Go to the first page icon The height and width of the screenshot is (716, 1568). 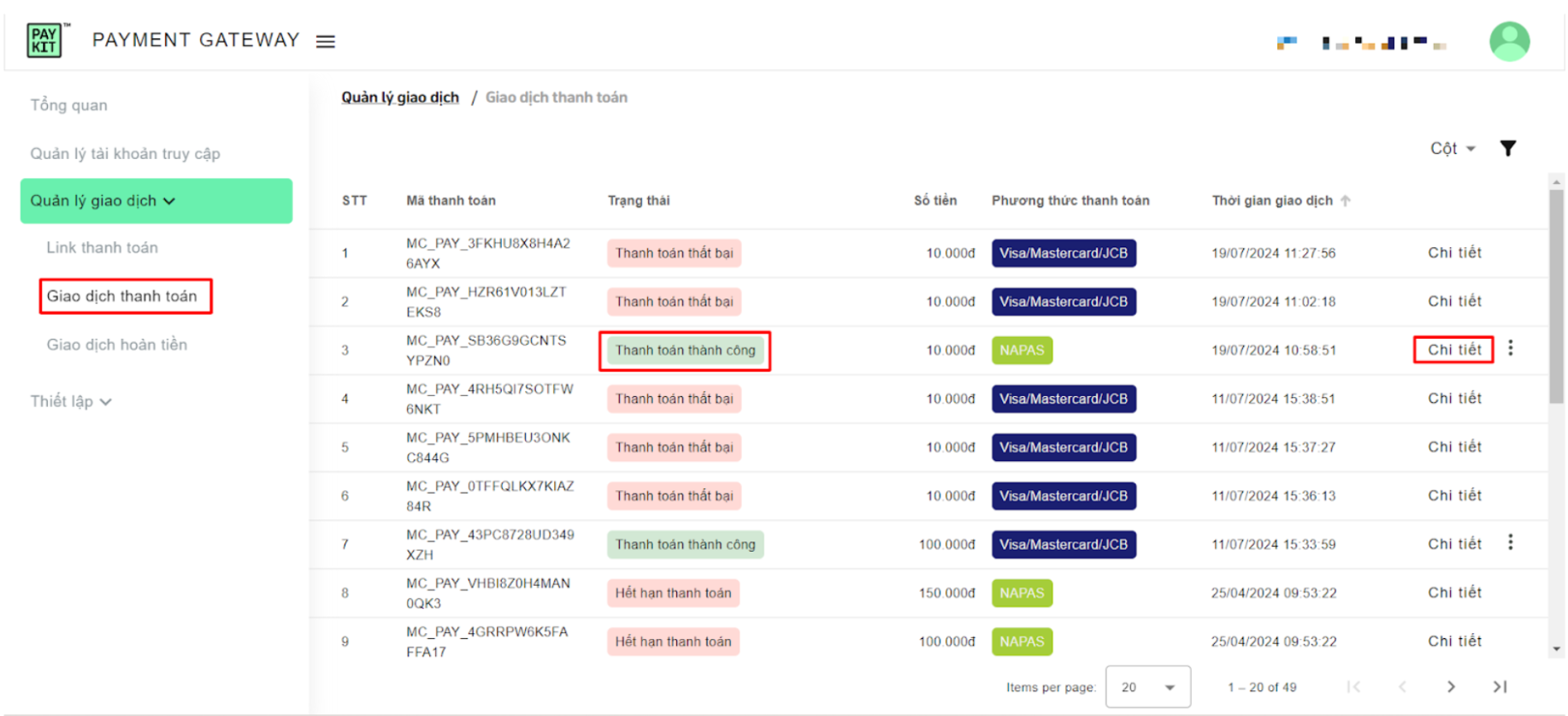click(x=1353, y=687)
